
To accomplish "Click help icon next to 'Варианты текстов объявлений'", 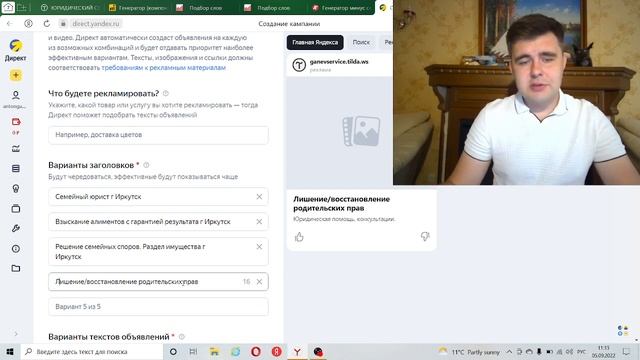I will 182,337.
